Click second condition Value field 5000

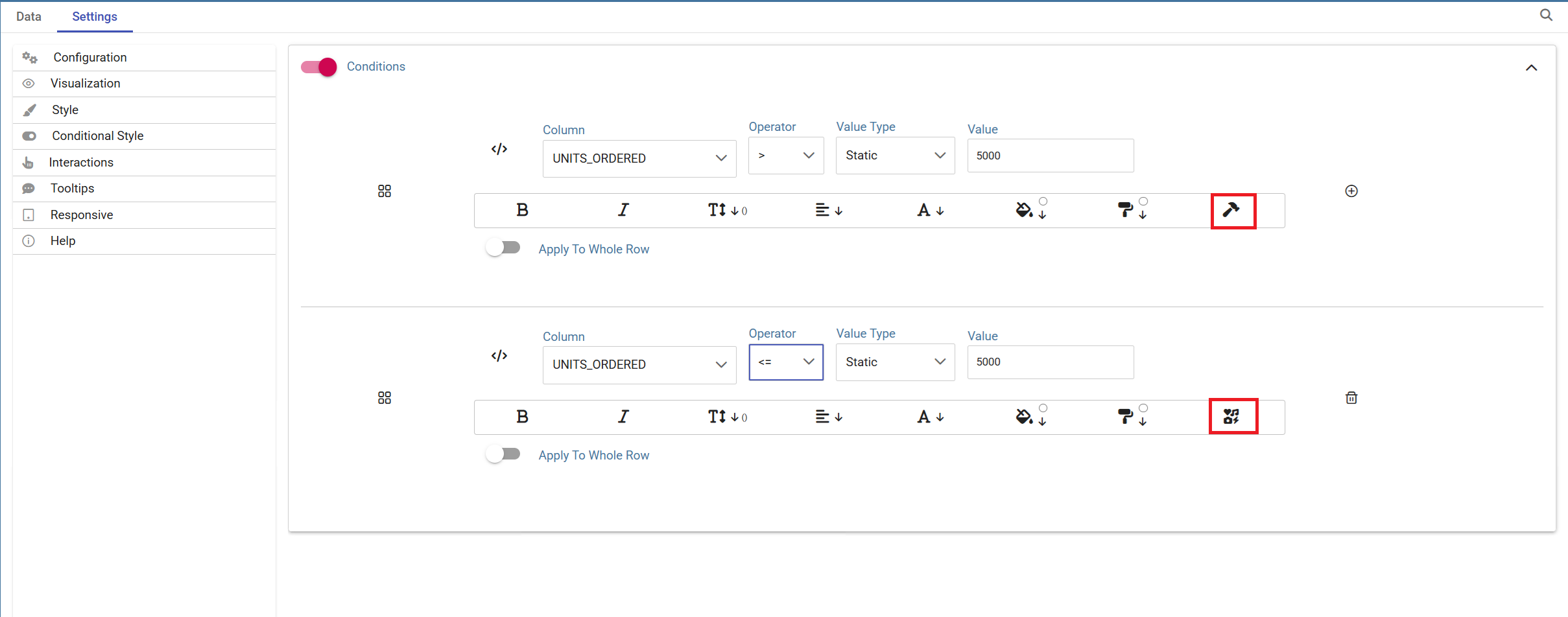coord(1051,362)
